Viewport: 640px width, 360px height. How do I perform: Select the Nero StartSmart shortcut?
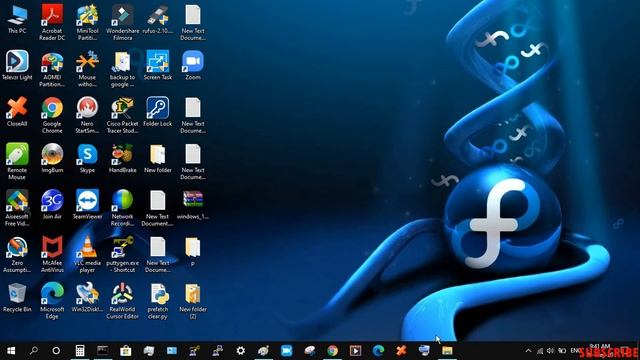tap(87, 116)
